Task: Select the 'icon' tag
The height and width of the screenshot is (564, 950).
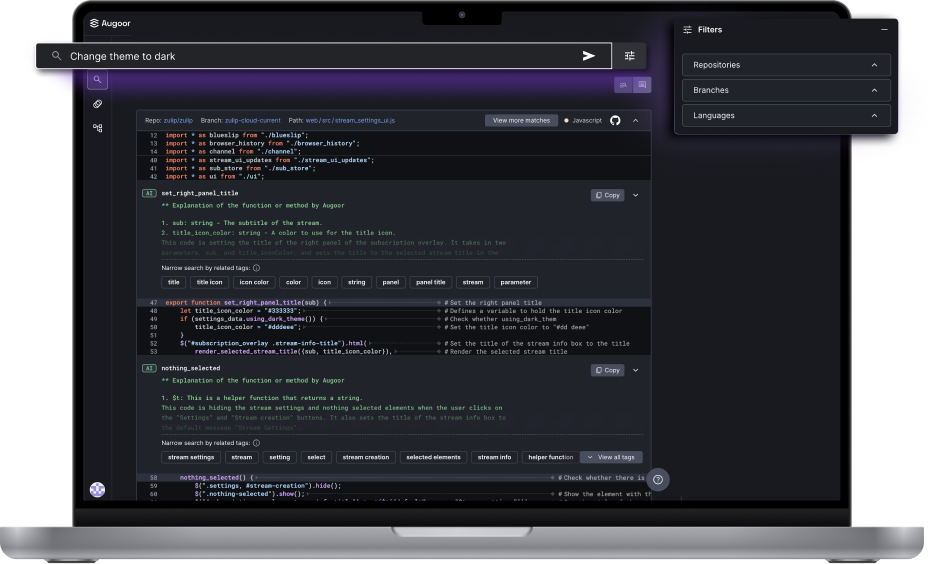Action: [325, 282]
